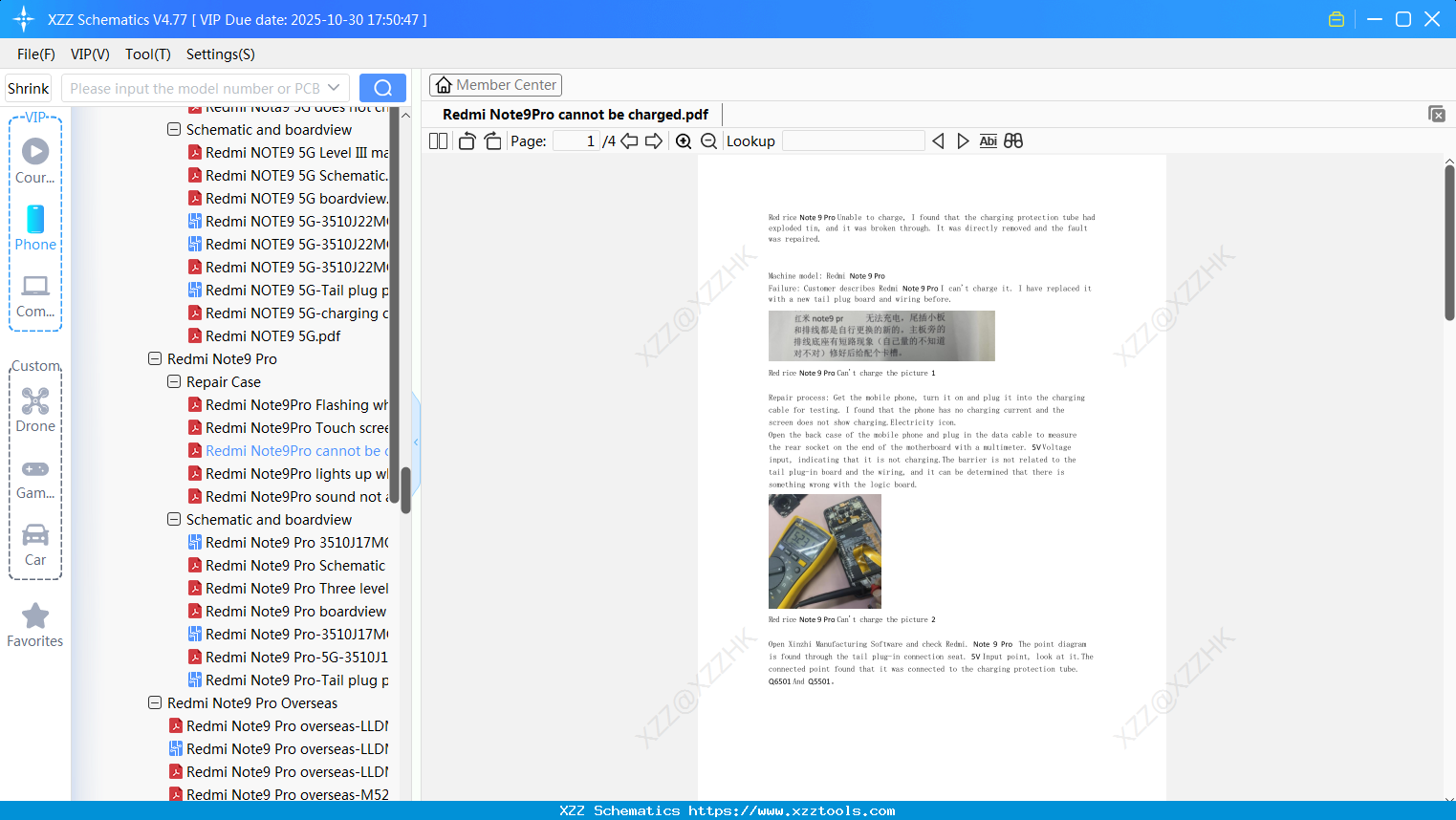The image size is (1456, 820).
Task: Click the binoculars find icon
Action: click(1013, 141)
